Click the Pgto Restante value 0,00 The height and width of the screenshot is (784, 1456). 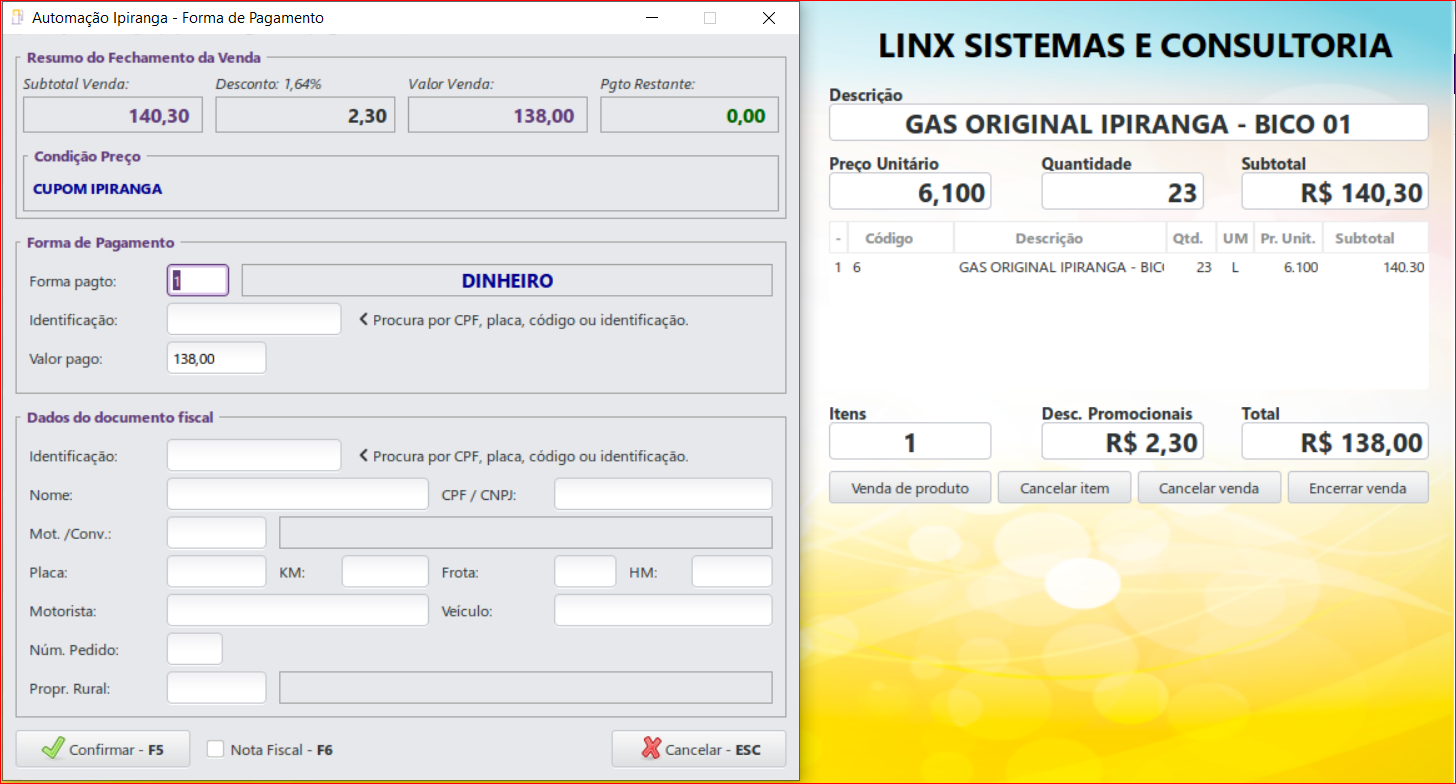click(689, 116)
